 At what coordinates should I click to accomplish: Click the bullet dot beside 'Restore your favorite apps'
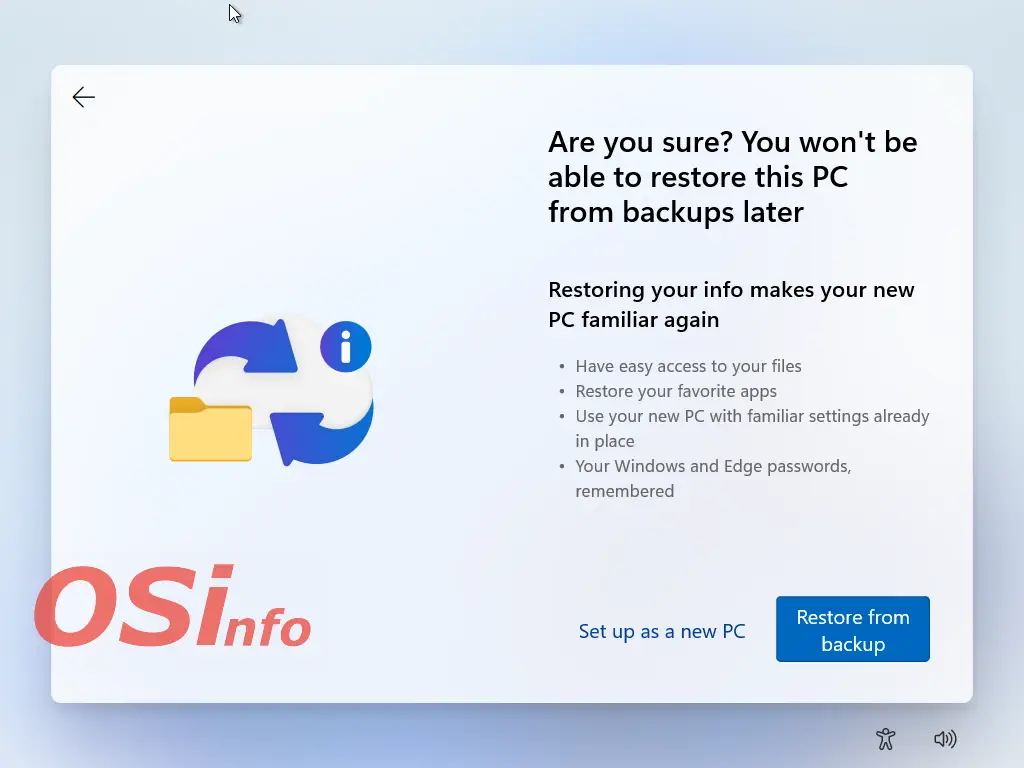pyautogui.click(x=563, y=392)
